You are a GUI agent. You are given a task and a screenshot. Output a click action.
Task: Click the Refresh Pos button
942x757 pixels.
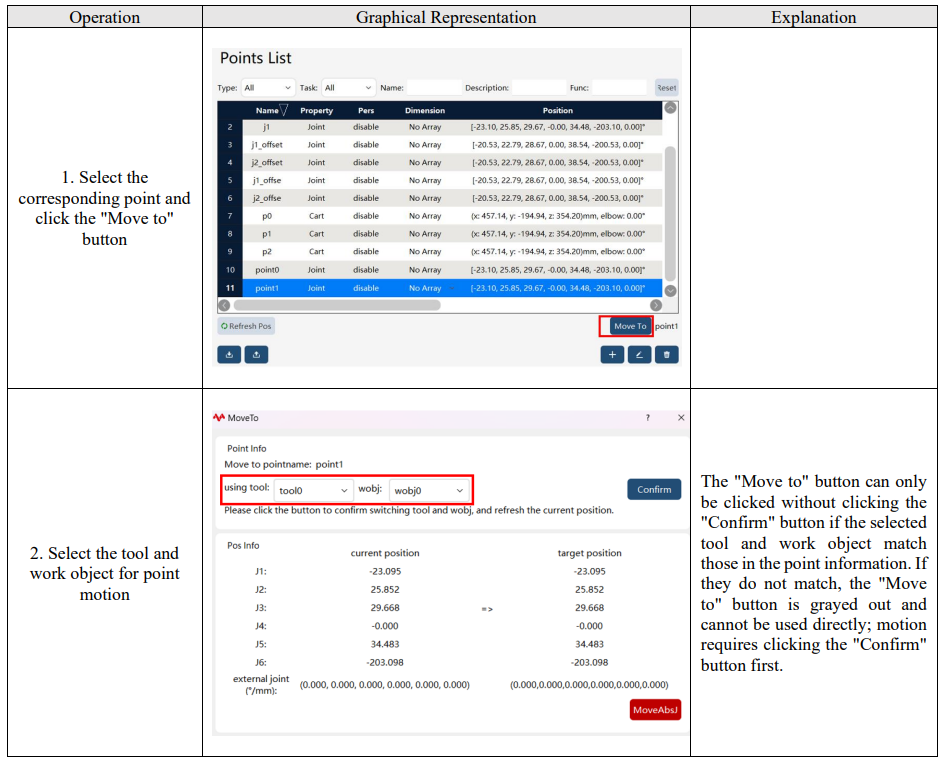click(246, 326)
